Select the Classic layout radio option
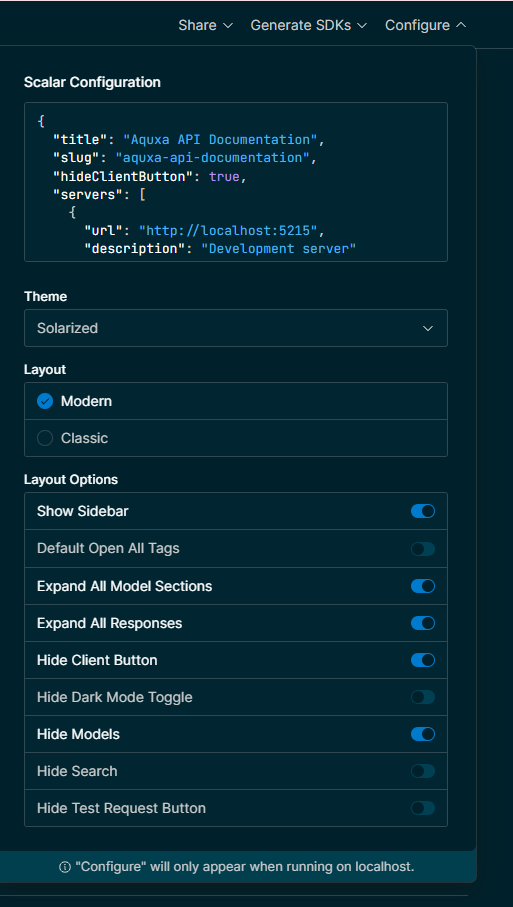This screenshot has height=907, width=513. click(235, 438)
